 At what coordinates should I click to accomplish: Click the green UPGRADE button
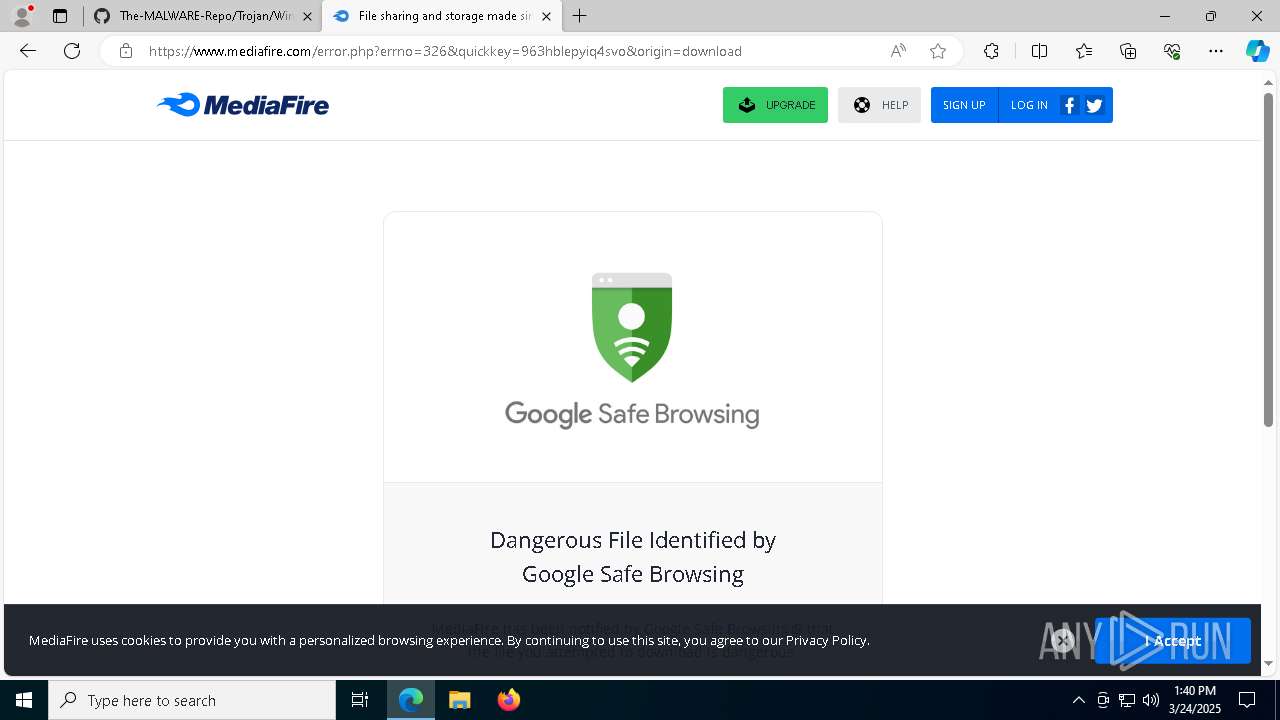click(x=775, y=105)
